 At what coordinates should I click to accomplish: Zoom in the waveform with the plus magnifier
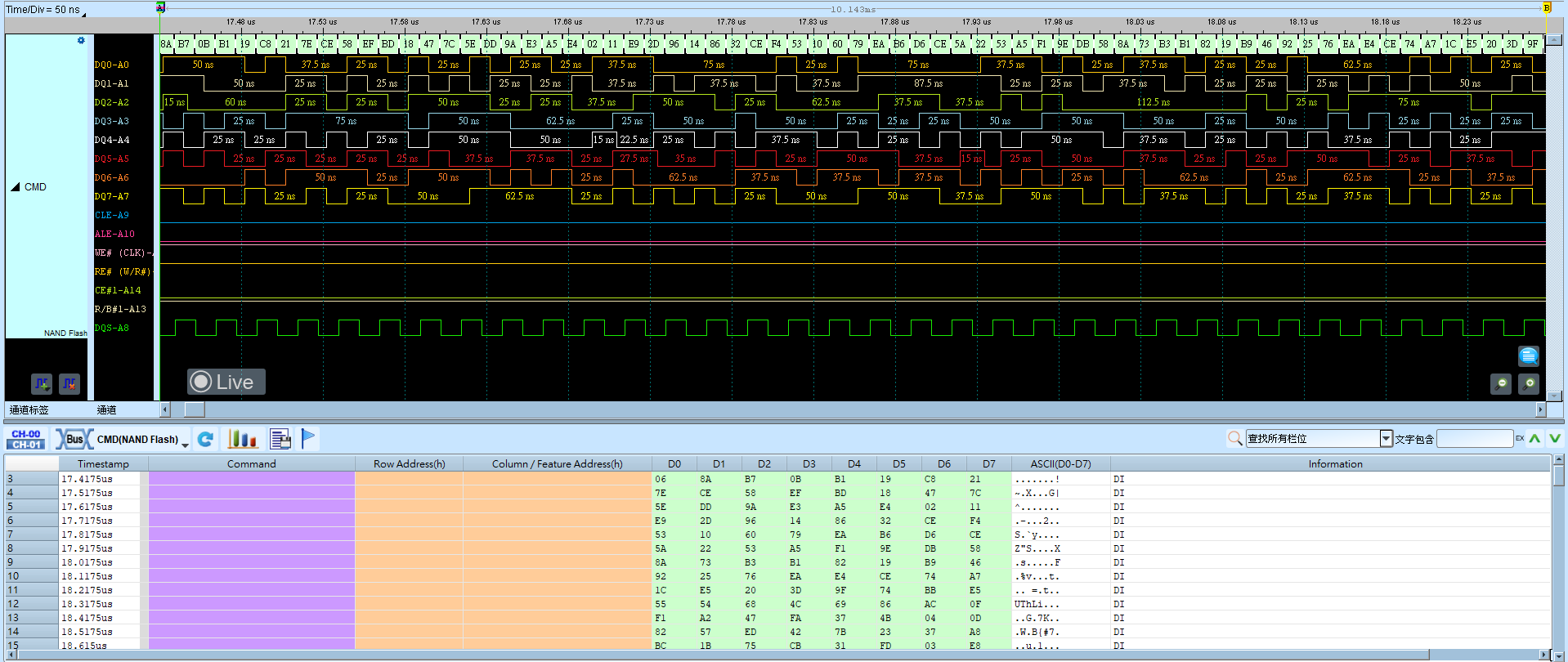(x=1529, y=383)
